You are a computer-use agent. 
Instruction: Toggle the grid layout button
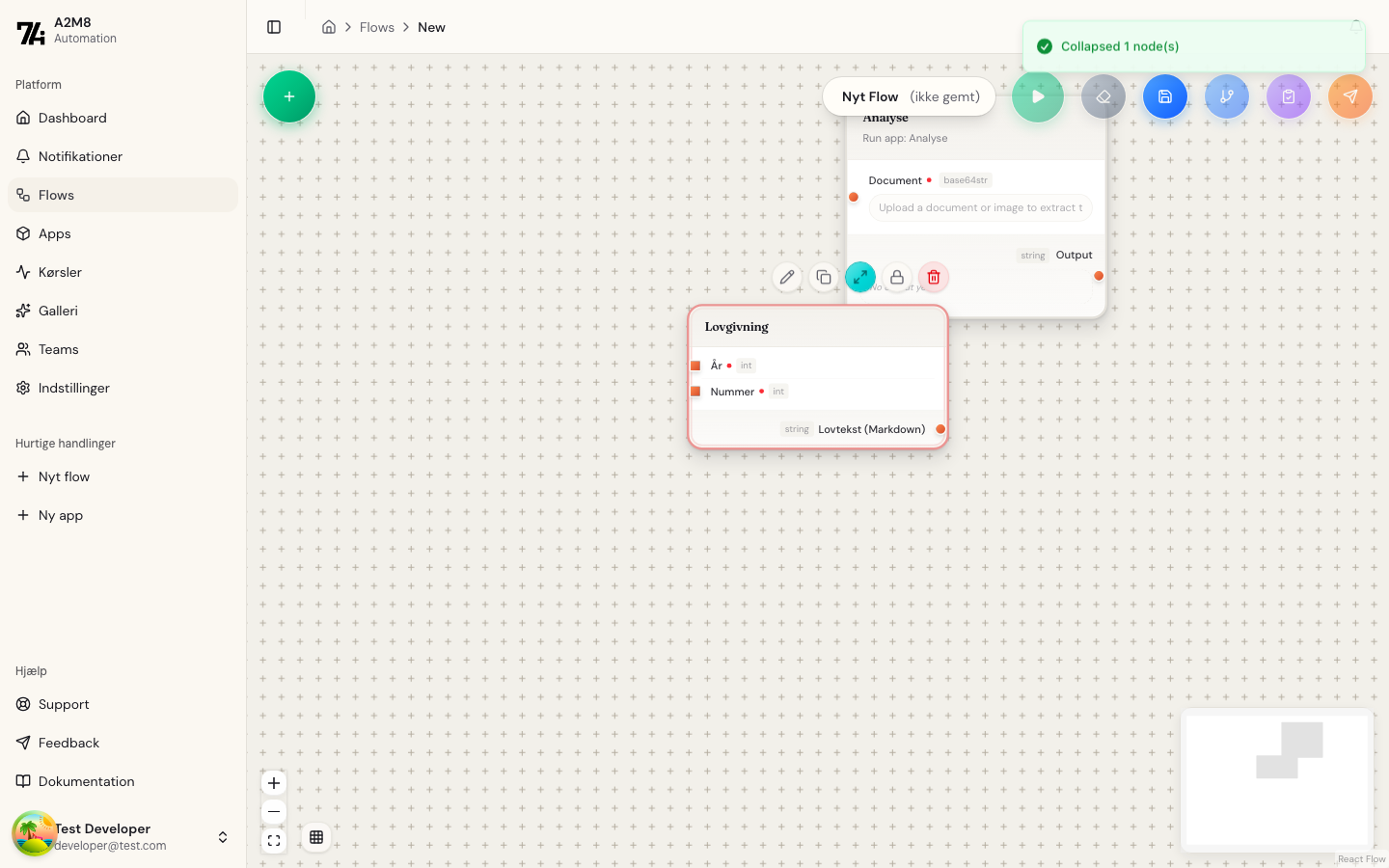[x=316, y=837]
